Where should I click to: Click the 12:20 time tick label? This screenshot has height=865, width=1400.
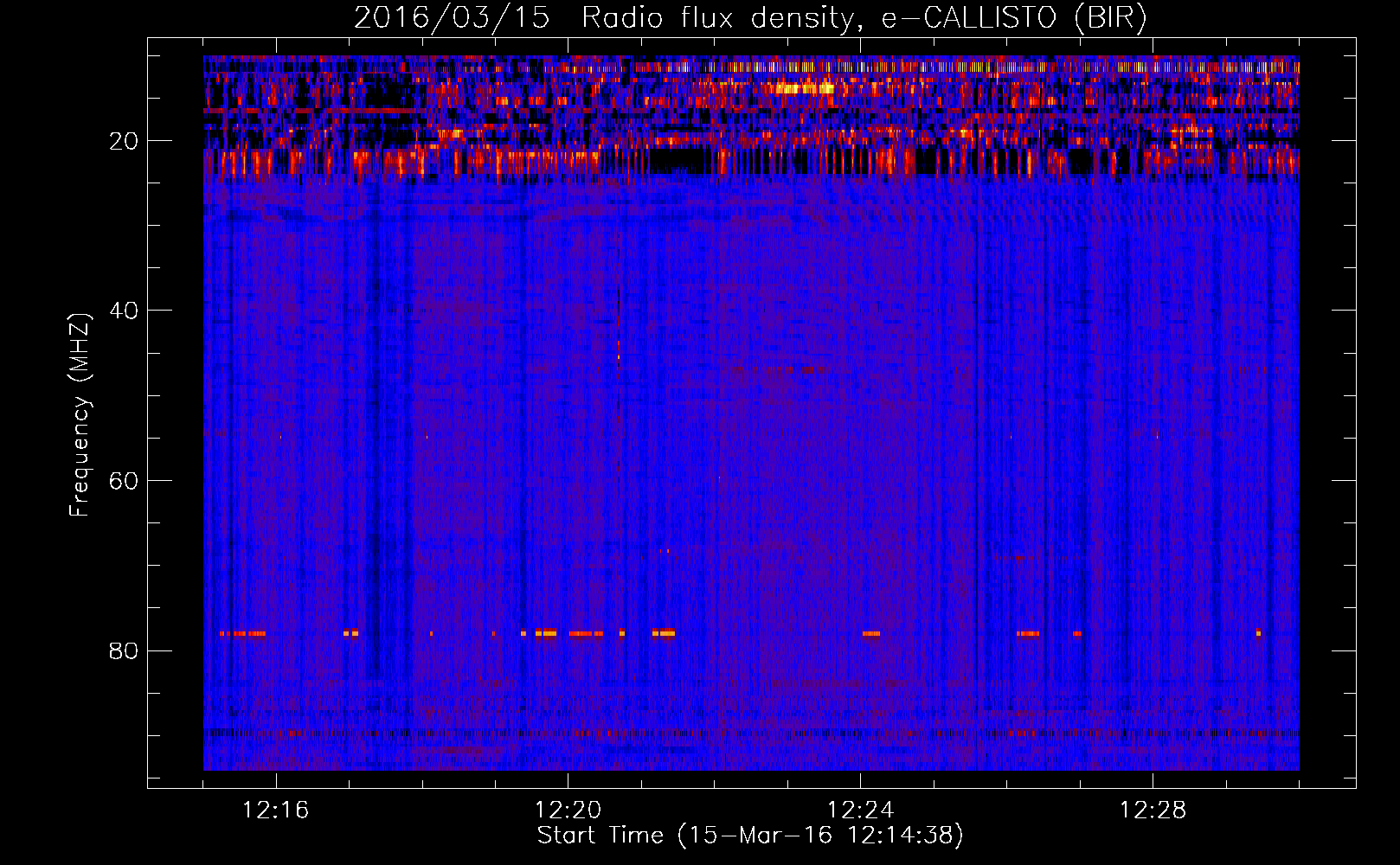pyautogui.click(x=568, y=811)
